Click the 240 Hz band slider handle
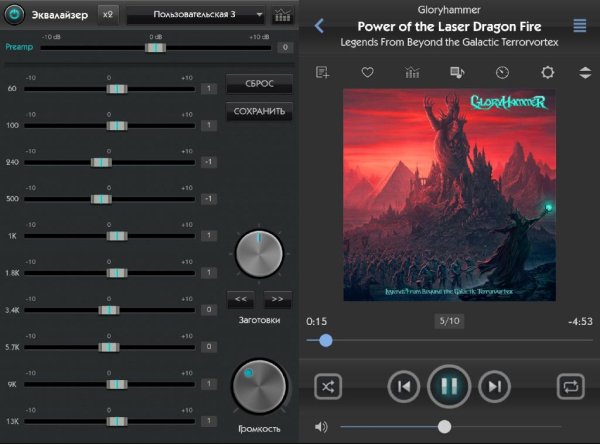Viewport: 600px width, 444px height. coord(101,162)
